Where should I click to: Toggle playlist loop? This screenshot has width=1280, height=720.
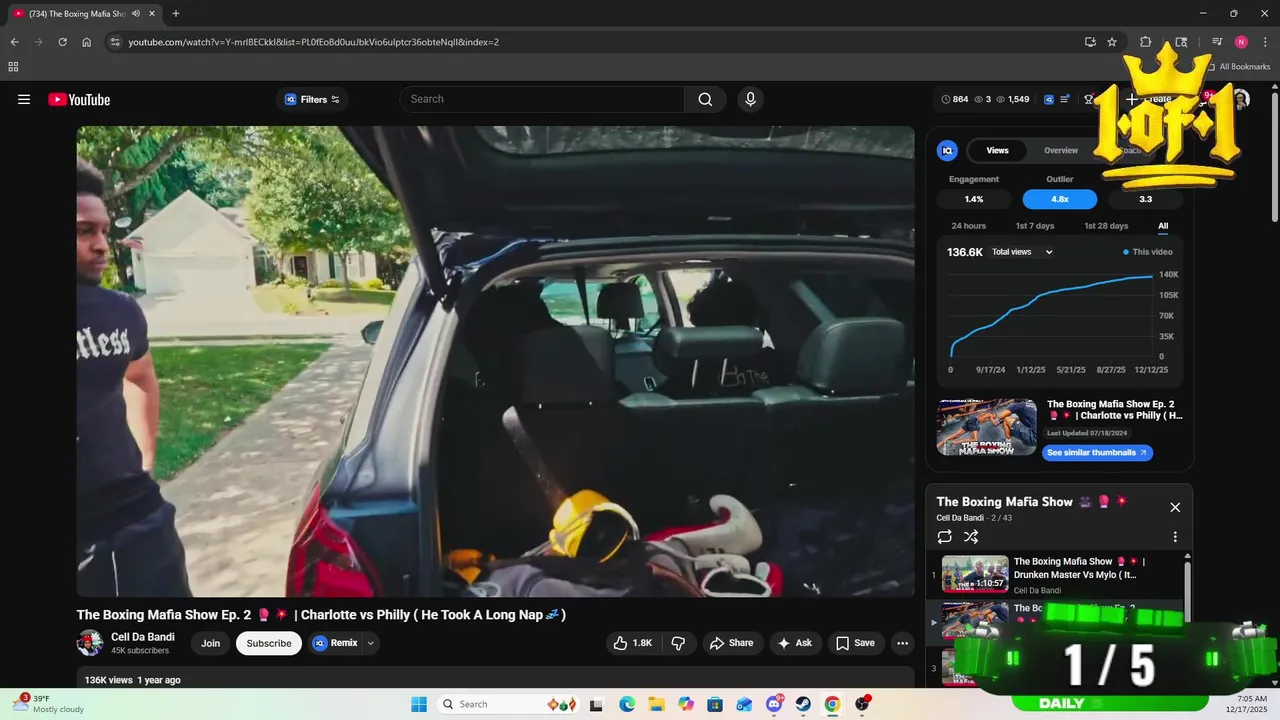945,537
